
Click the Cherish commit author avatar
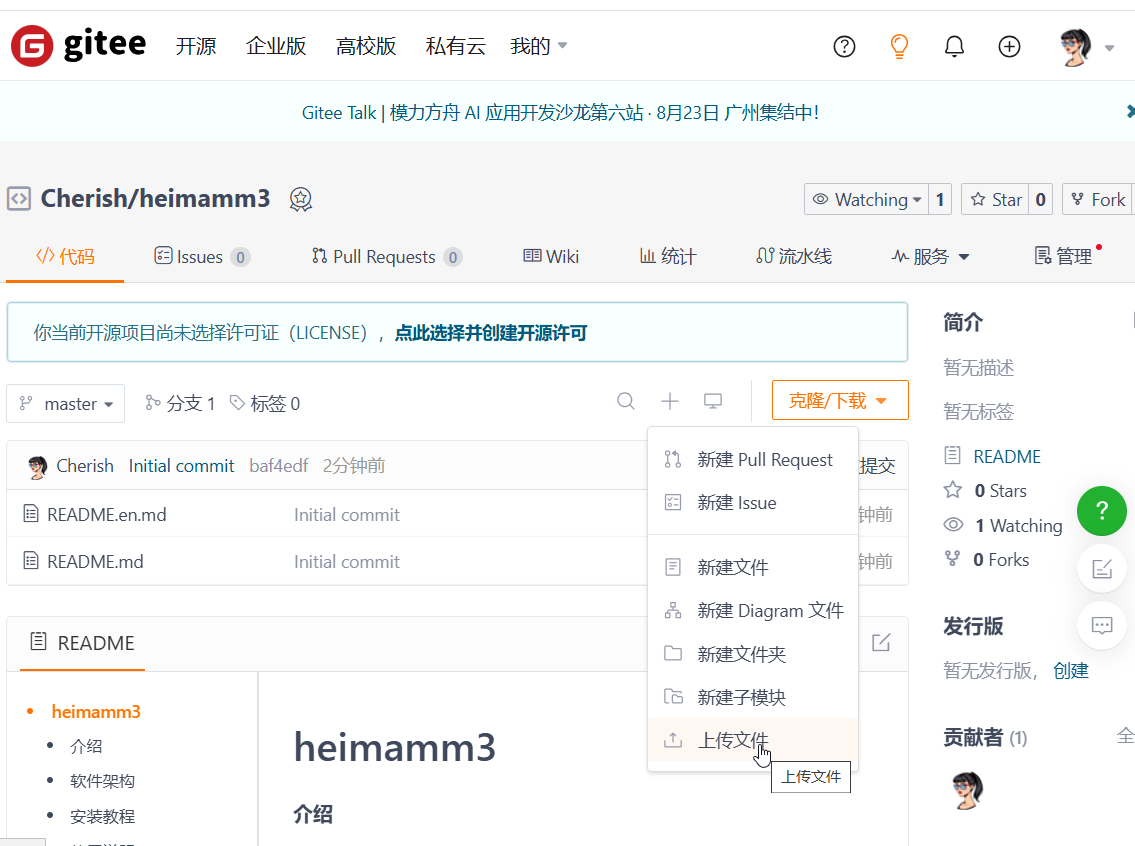point(38,467)
